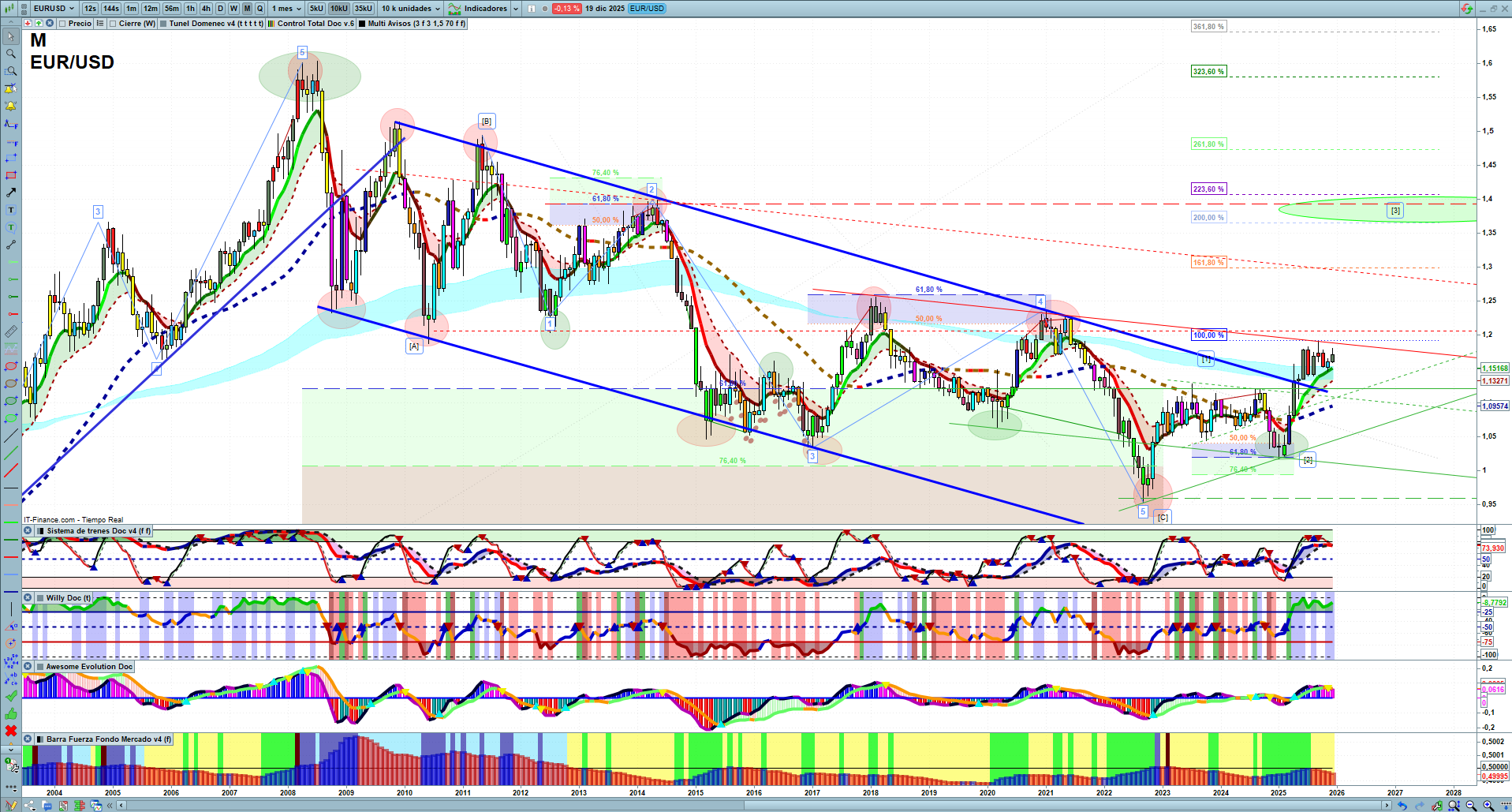Screen dimensions: 1512x812
Task: Click the share icon in bottom bar
Action: click(29, 806)
